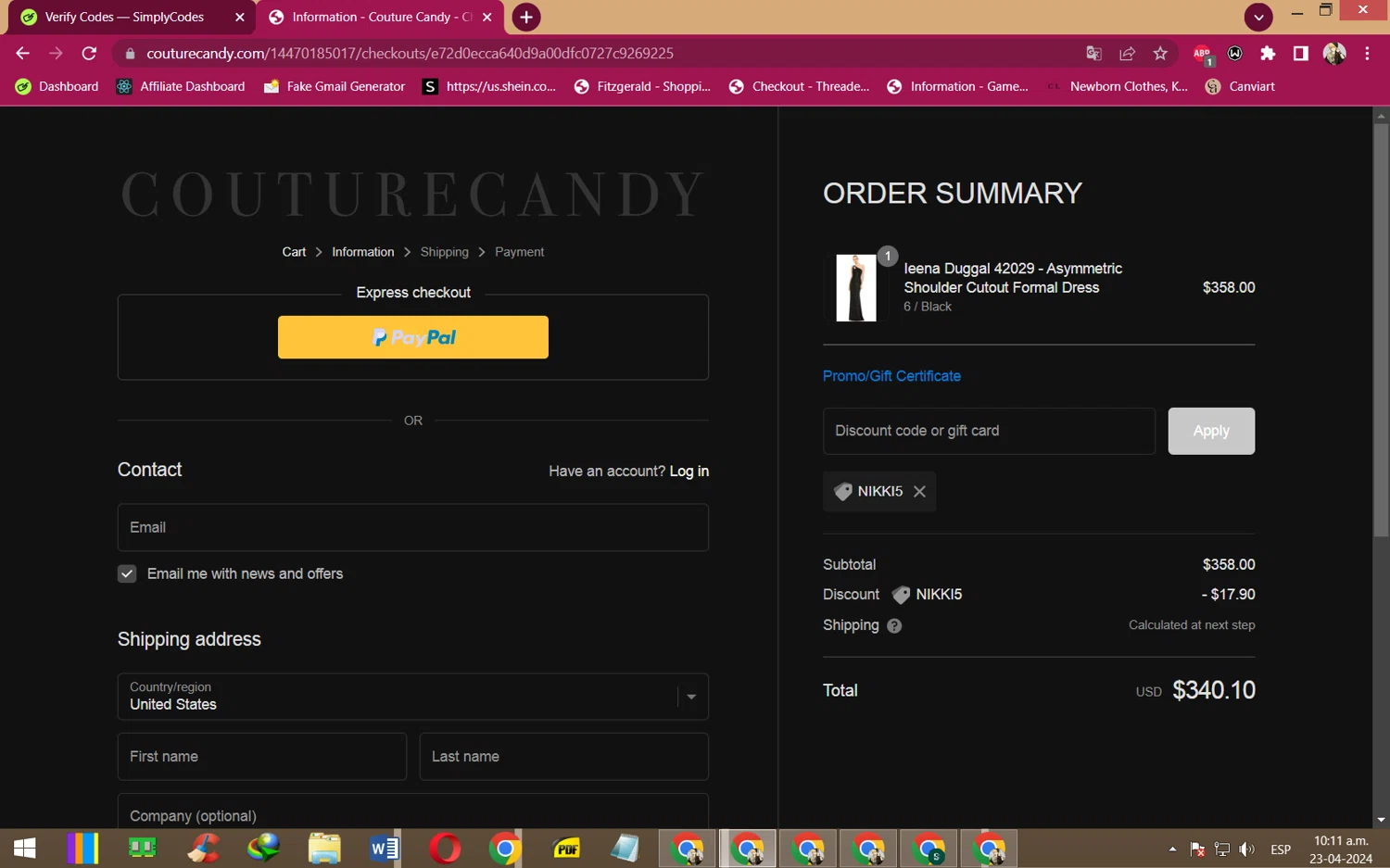This screenshot has width=1390, height=868.
Task: Open Information Game bookmark
Action: 957,86
